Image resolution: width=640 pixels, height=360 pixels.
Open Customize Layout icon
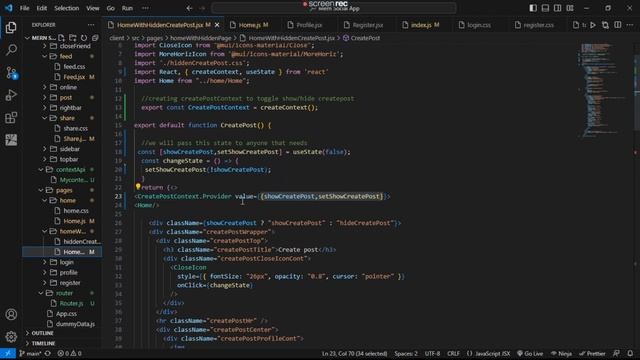[x=570, y=8]
